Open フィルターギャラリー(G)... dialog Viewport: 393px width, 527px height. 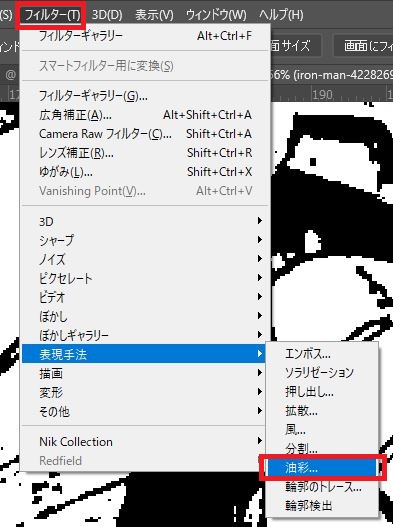pyautogui.click(x=145, y=96)
